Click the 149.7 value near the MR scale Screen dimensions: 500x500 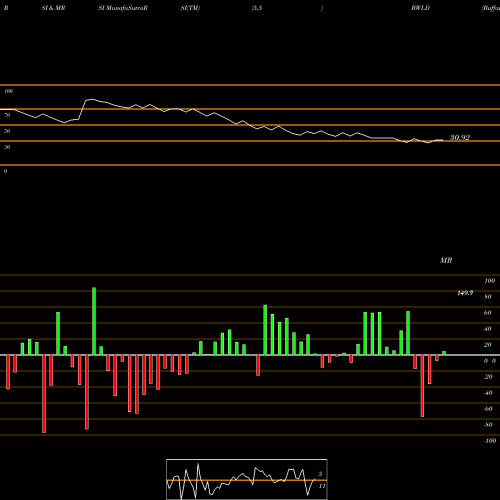pyautogui.click(x=465, y=293)
